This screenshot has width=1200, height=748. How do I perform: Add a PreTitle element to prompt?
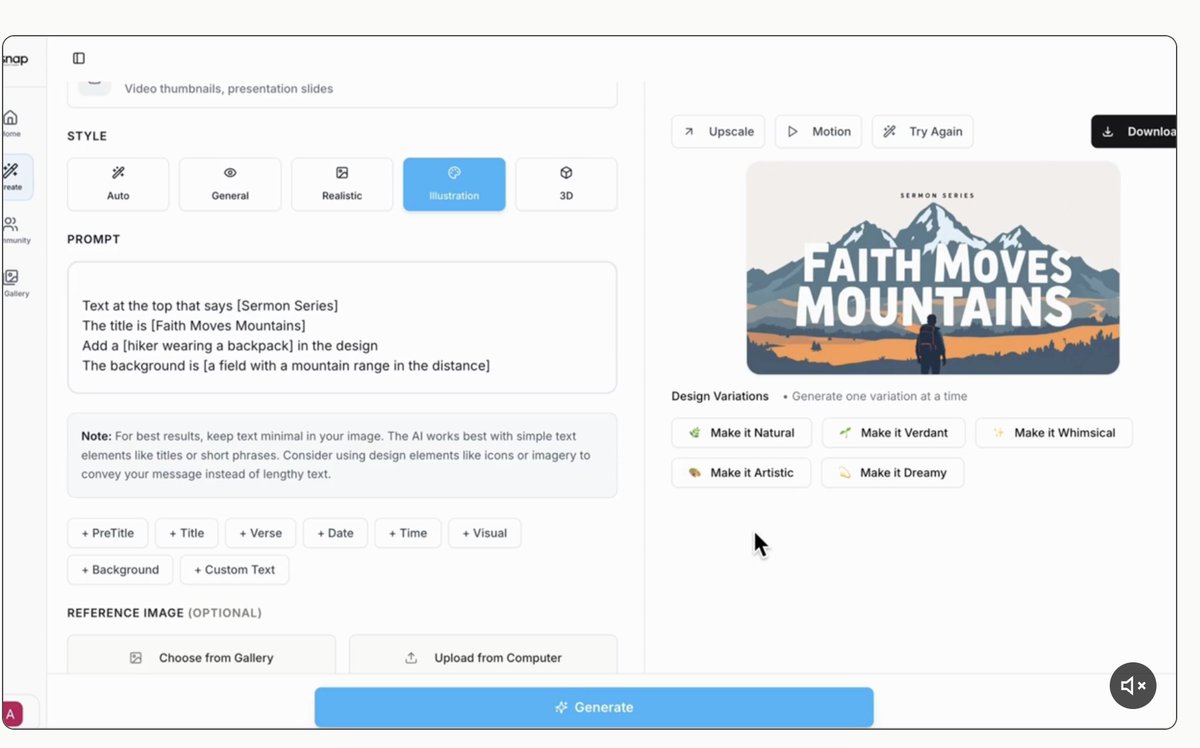108,533
